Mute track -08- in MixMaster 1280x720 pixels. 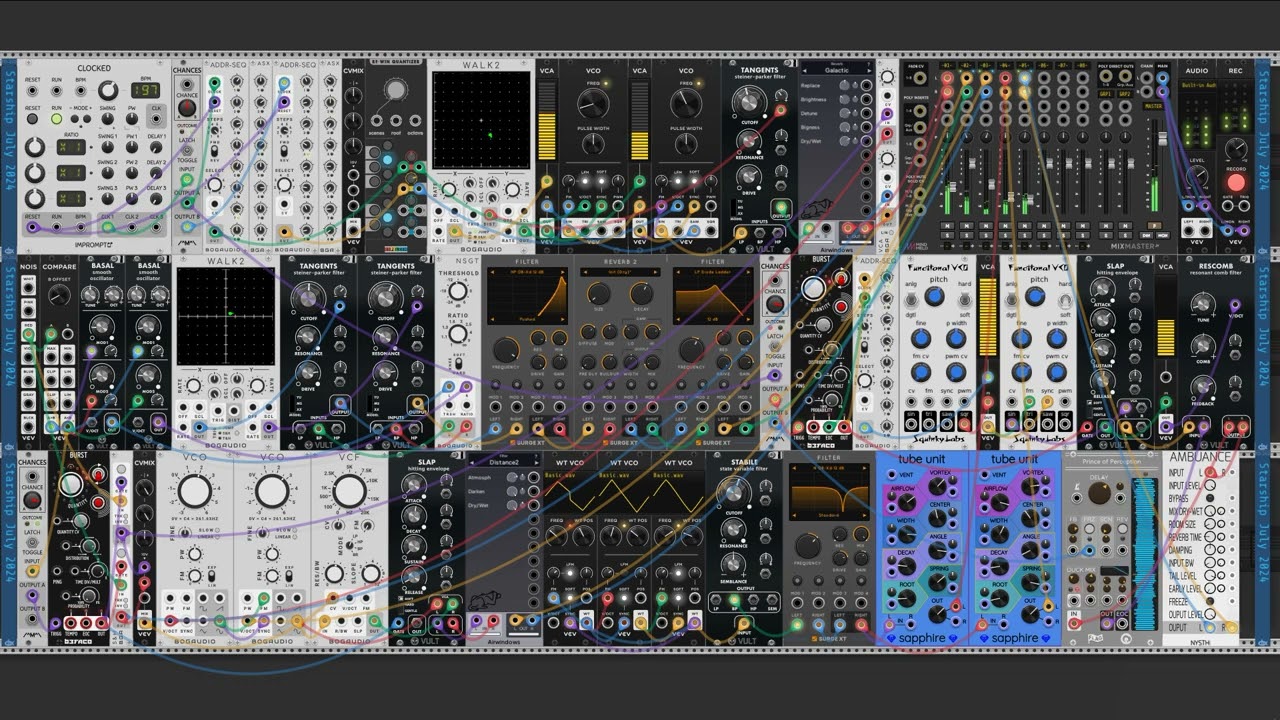(x=1083, y=226)
